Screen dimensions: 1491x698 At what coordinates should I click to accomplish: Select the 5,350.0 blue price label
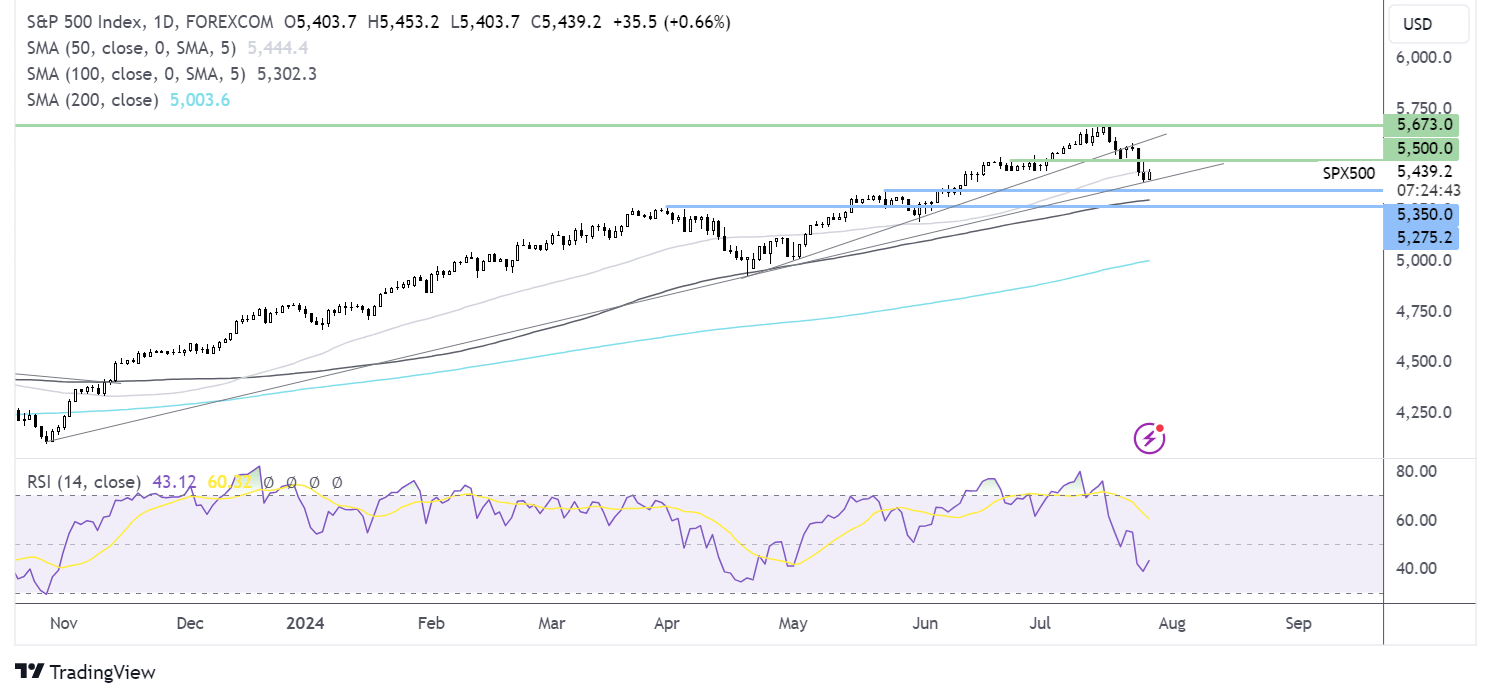tap(1421, 214)
